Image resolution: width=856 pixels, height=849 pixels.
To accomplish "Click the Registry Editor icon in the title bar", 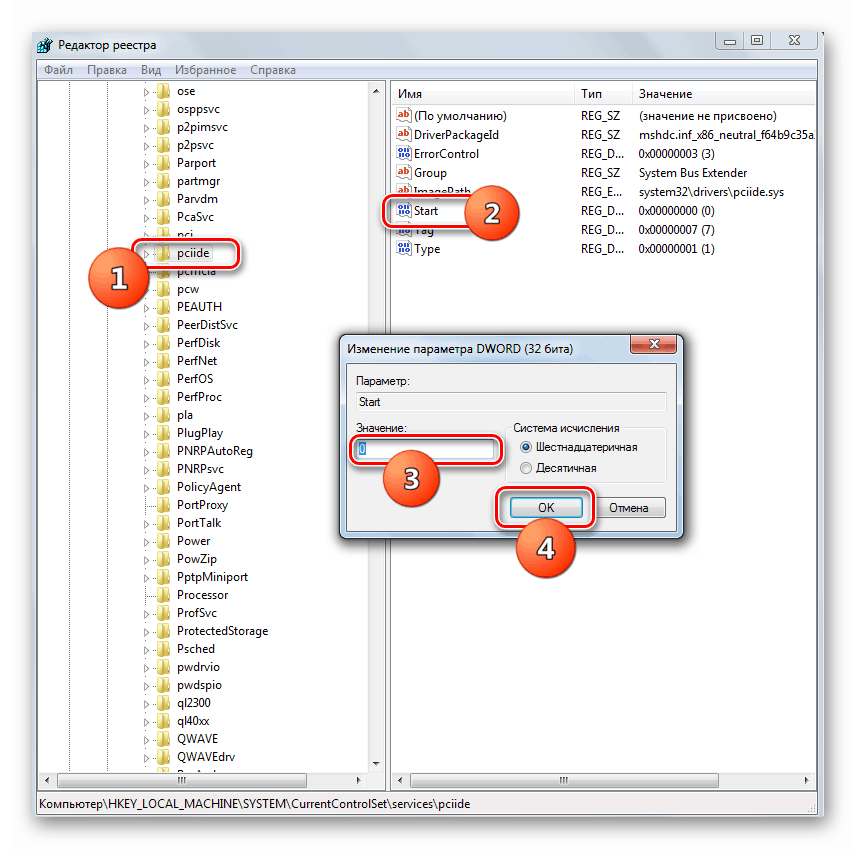I will [x=44, y=44].
